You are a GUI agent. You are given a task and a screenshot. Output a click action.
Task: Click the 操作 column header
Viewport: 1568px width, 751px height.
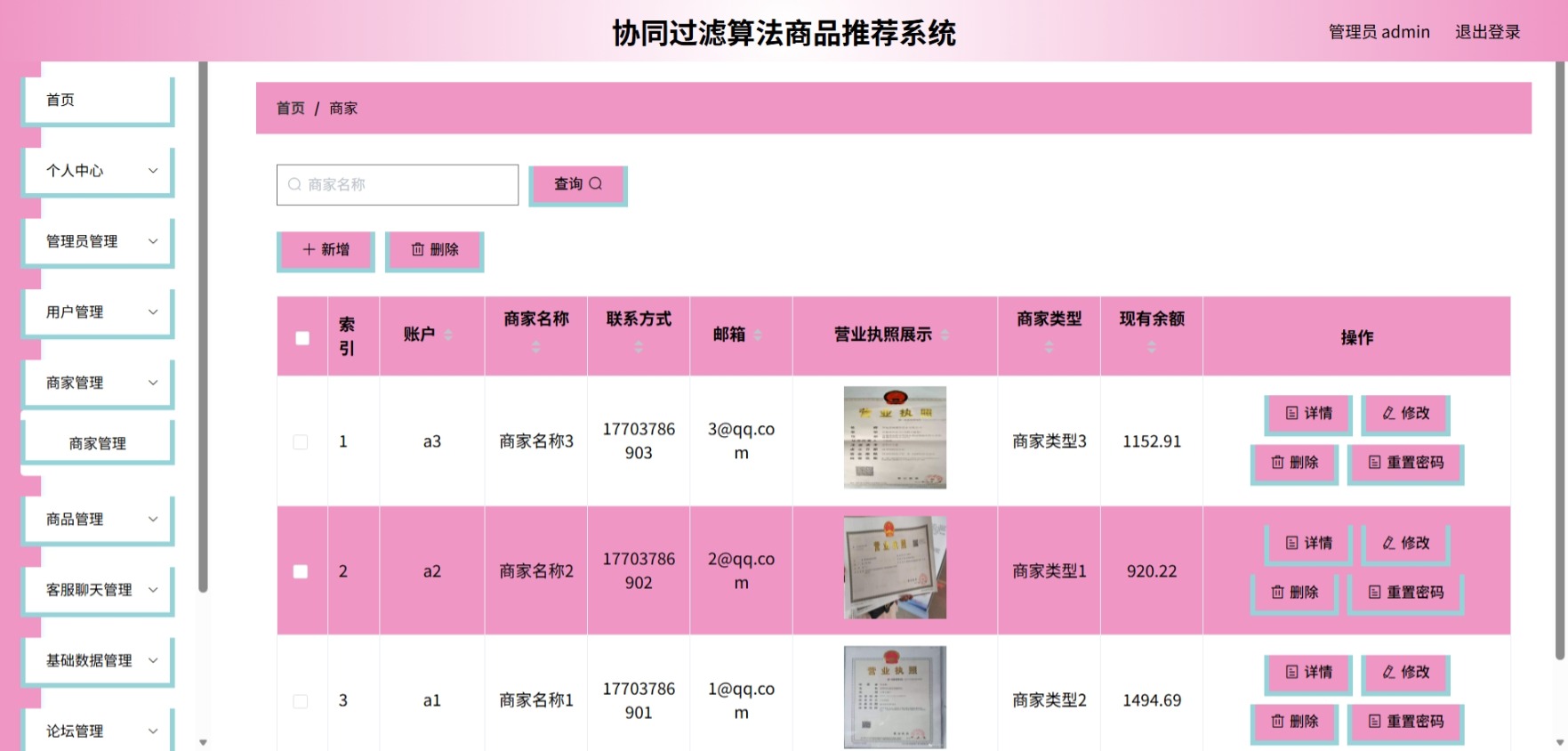[x=1357, y=337]
